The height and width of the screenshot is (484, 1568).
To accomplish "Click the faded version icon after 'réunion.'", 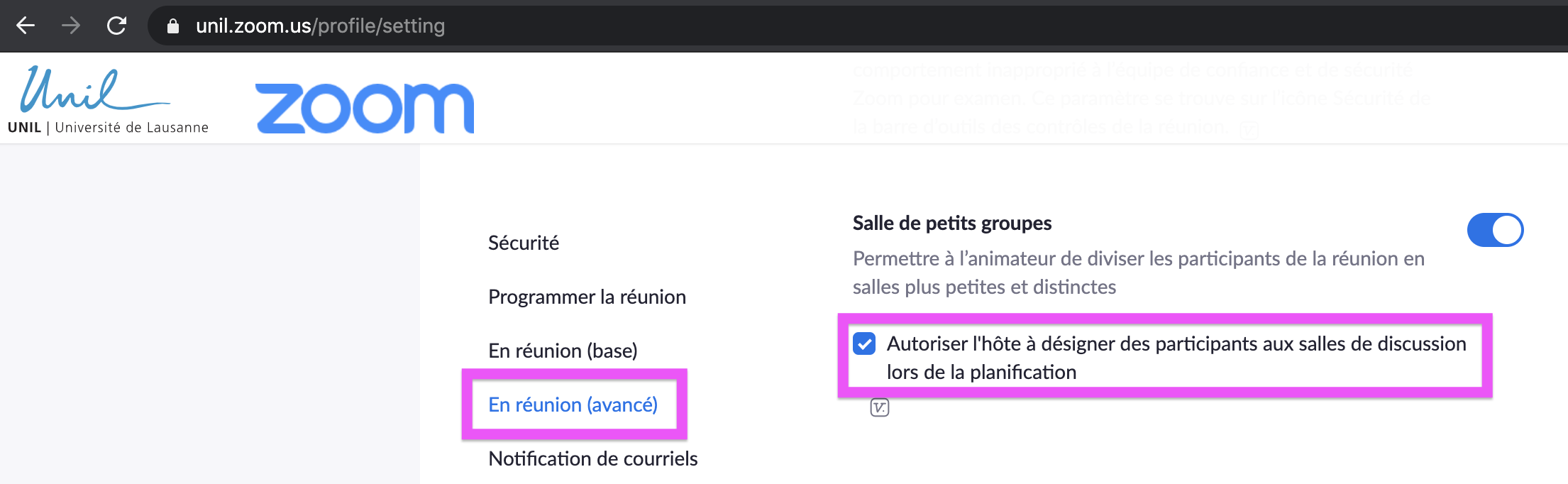I will (1249, 130).
